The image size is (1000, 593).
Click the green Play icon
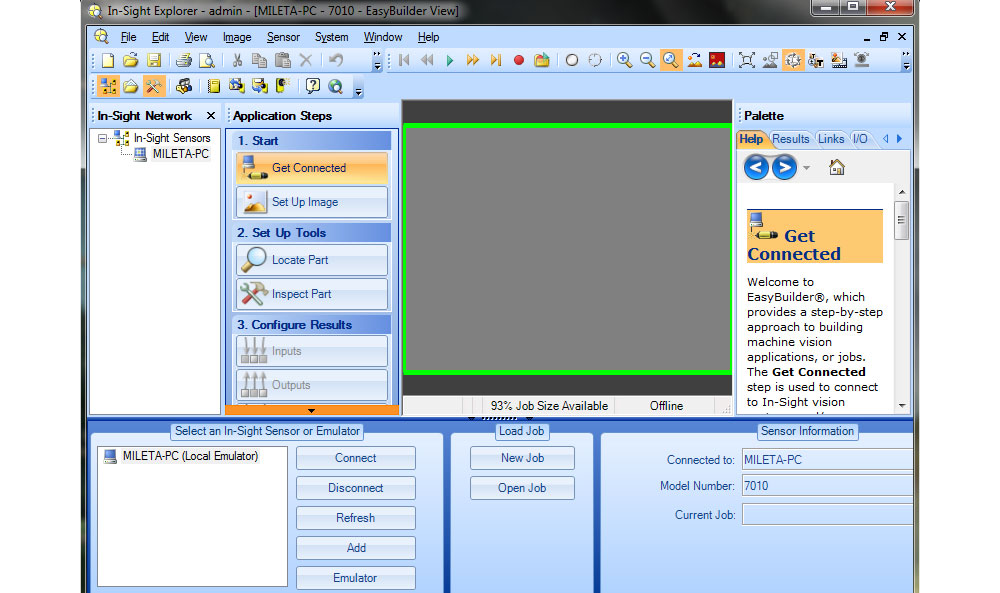pos(450,61)
